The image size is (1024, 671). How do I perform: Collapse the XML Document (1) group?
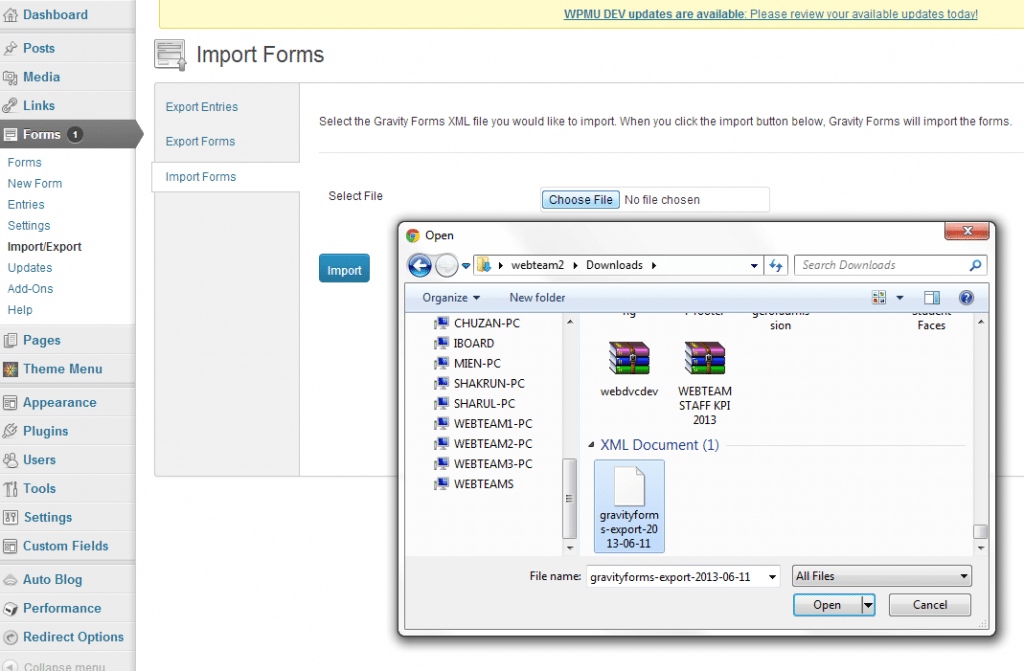coord(591,445)
